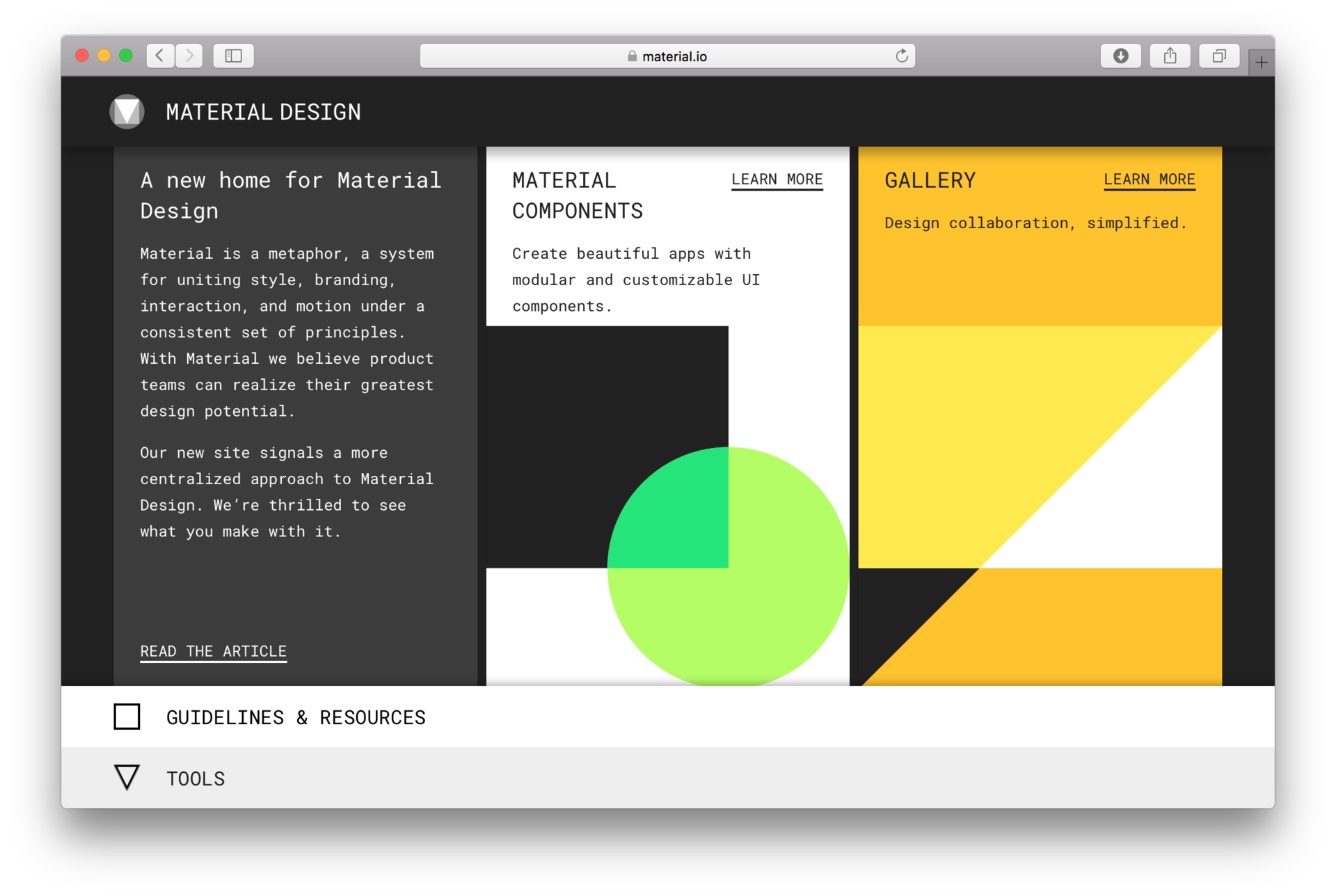Click Learn More under Material Components
This screenshot has height=896, width=1336.
tap(777, 179)
